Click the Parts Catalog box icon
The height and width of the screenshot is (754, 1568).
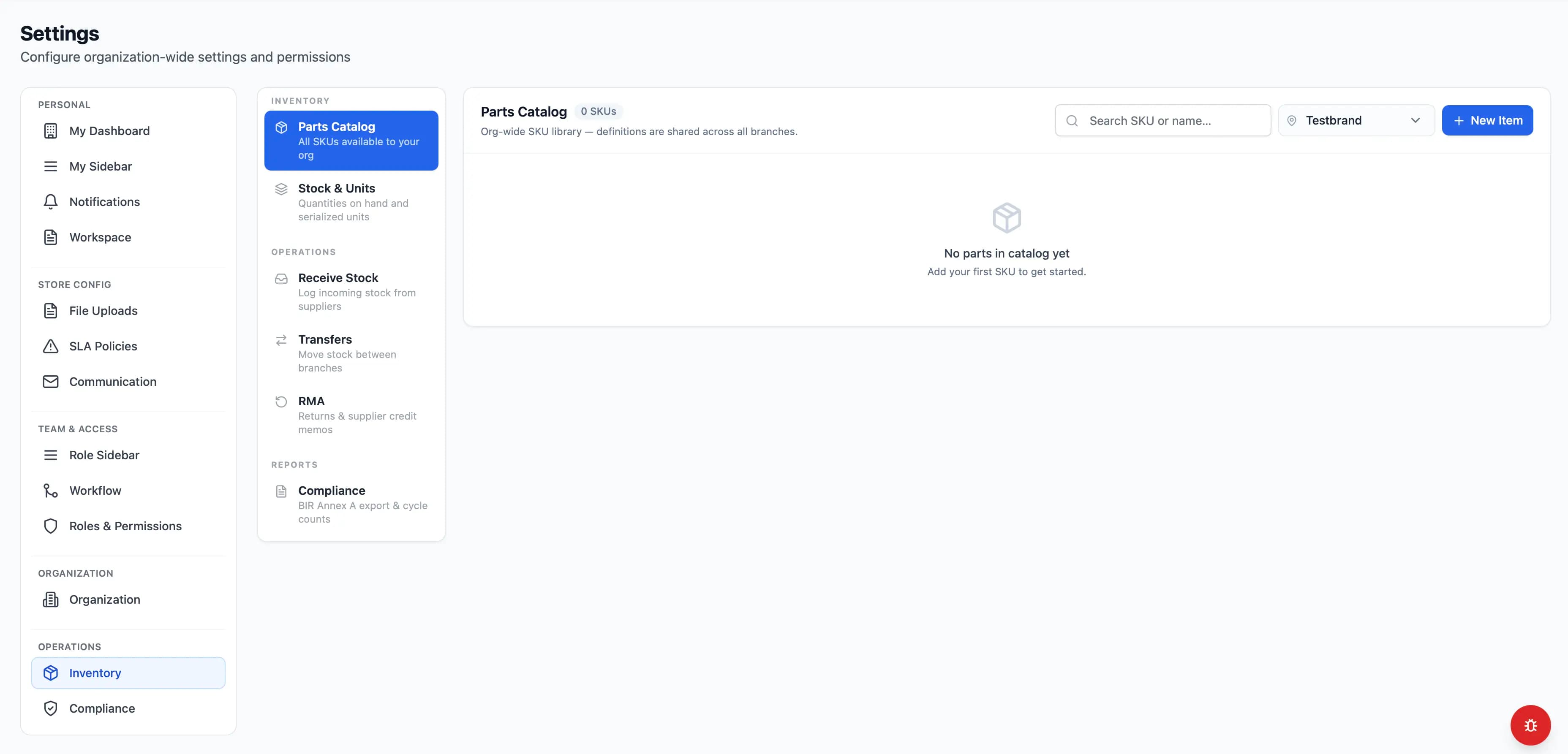click(x=281, y=127)
